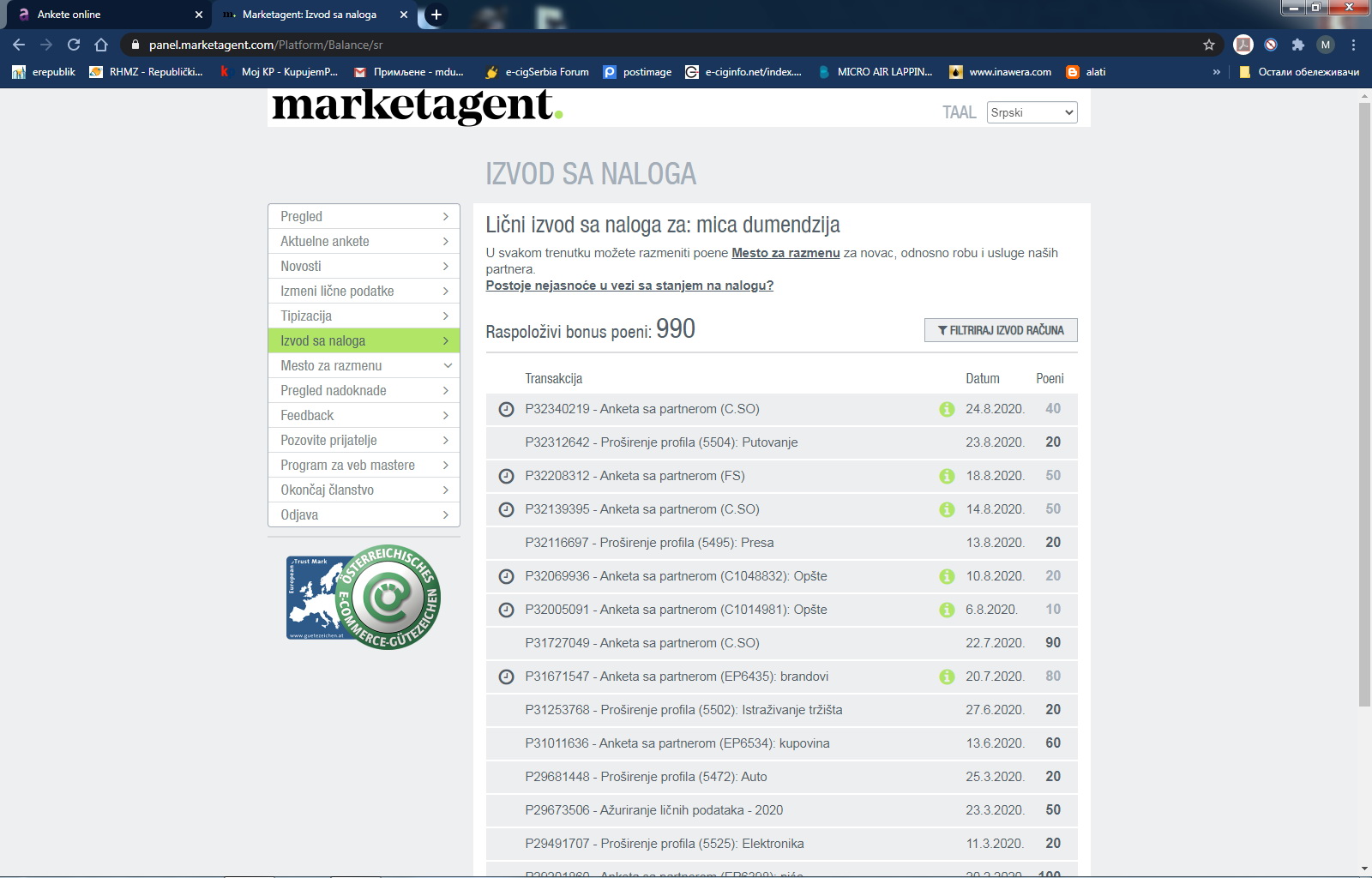Screen dimensions: 1372x878
Task: Select Izvod sa naloga in sidebar
Action: pyautogui.click(x=364, y=340)
